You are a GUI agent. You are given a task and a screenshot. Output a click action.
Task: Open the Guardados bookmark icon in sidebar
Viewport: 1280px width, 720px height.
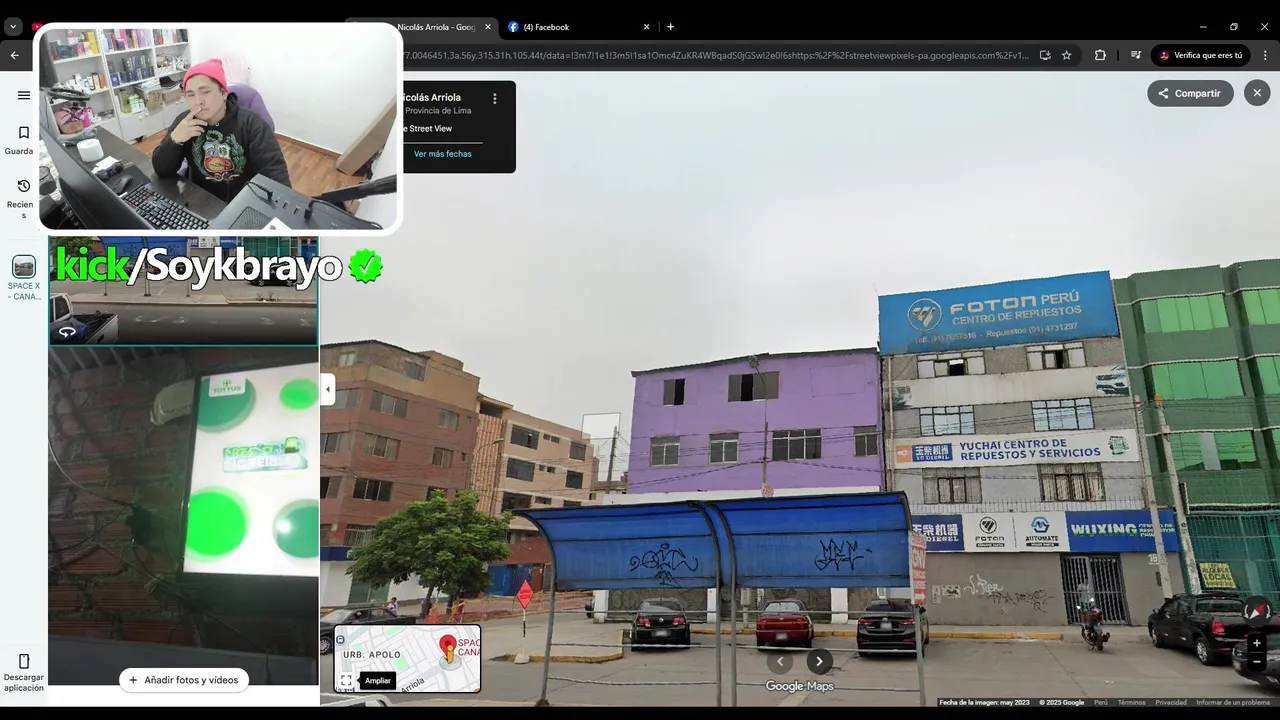[24, 133]
